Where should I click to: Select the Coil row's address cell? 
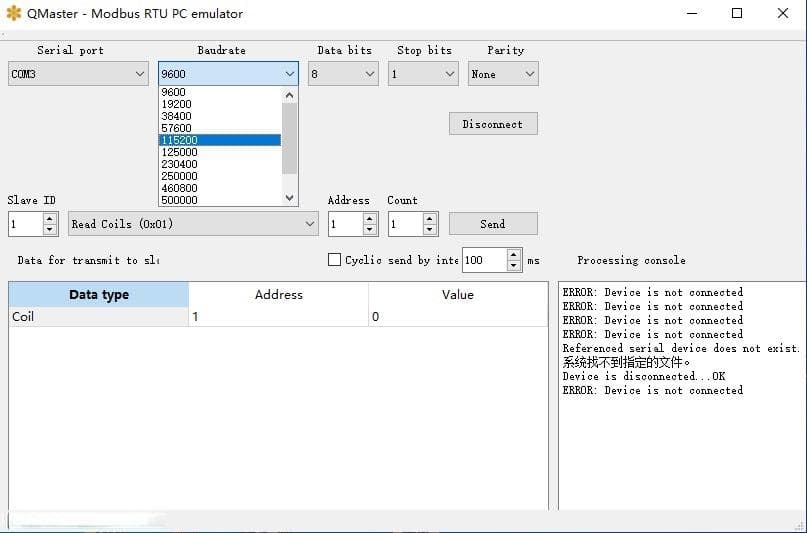click(278, 316)
